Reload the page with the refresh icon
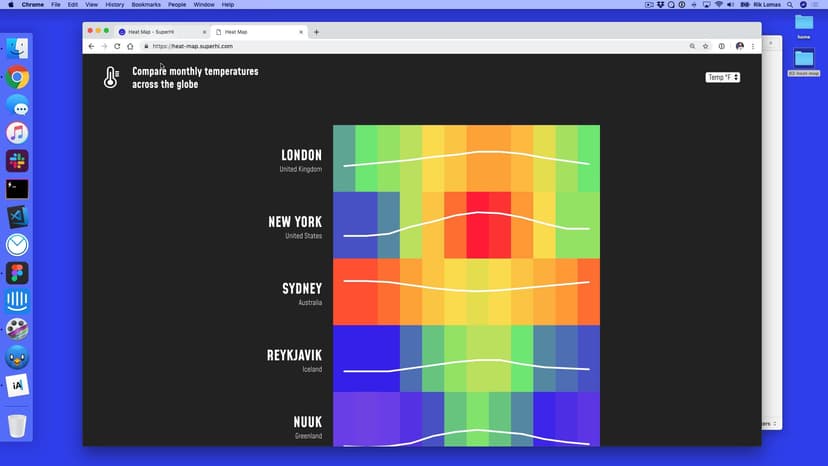 pyautogui.click(x=117, y=46)
